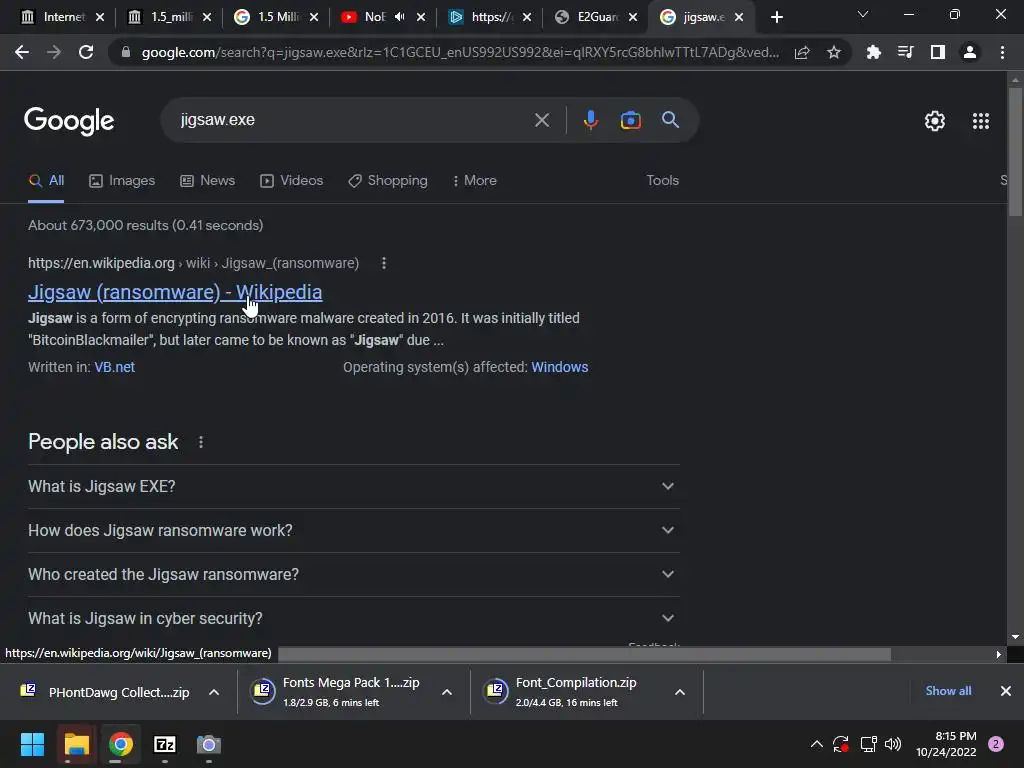Show all downloads
Screen dimensions: 1024x768
click(x=948, y=691)
